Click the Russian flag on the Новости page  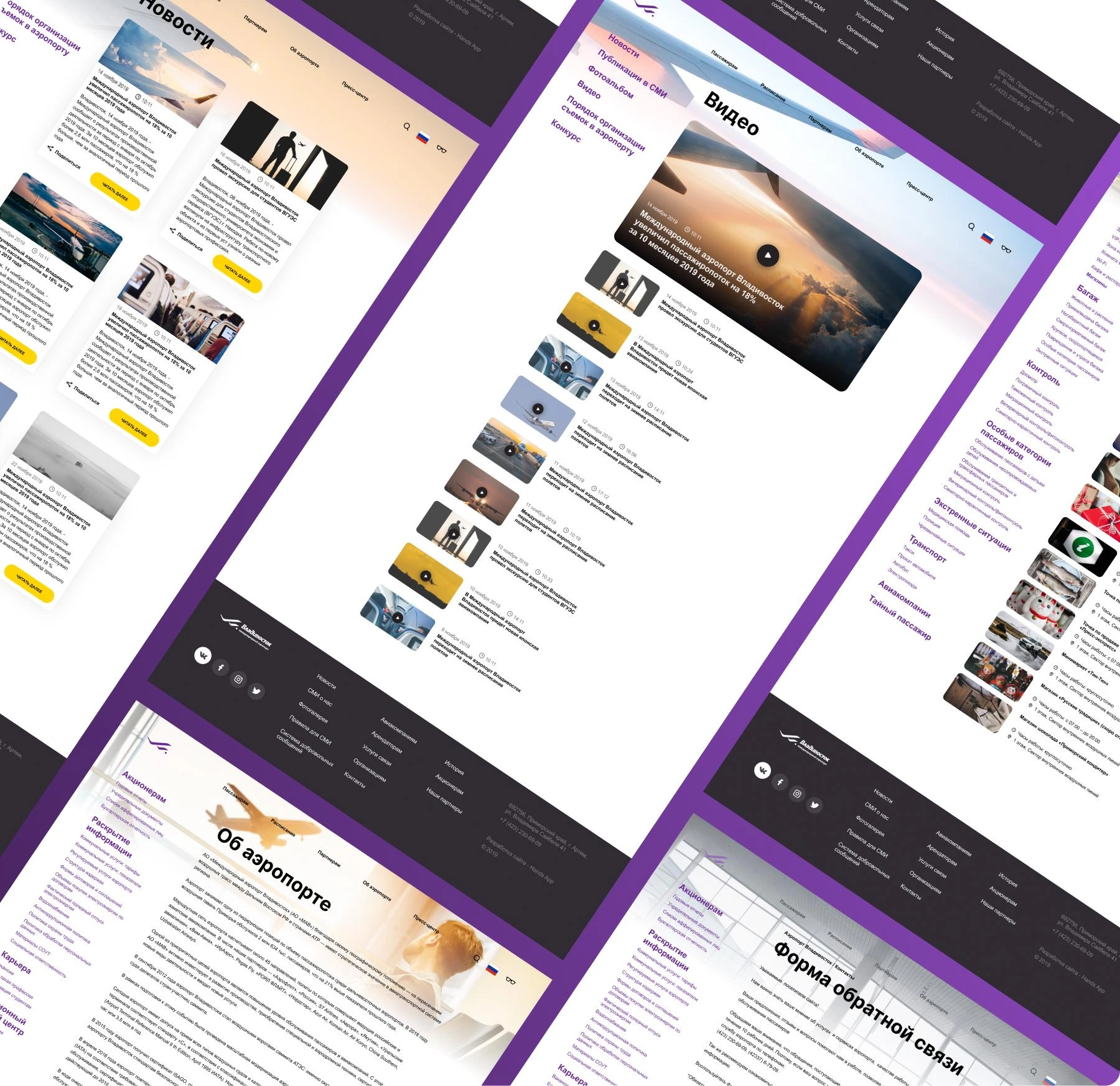(x=423, y=138)
